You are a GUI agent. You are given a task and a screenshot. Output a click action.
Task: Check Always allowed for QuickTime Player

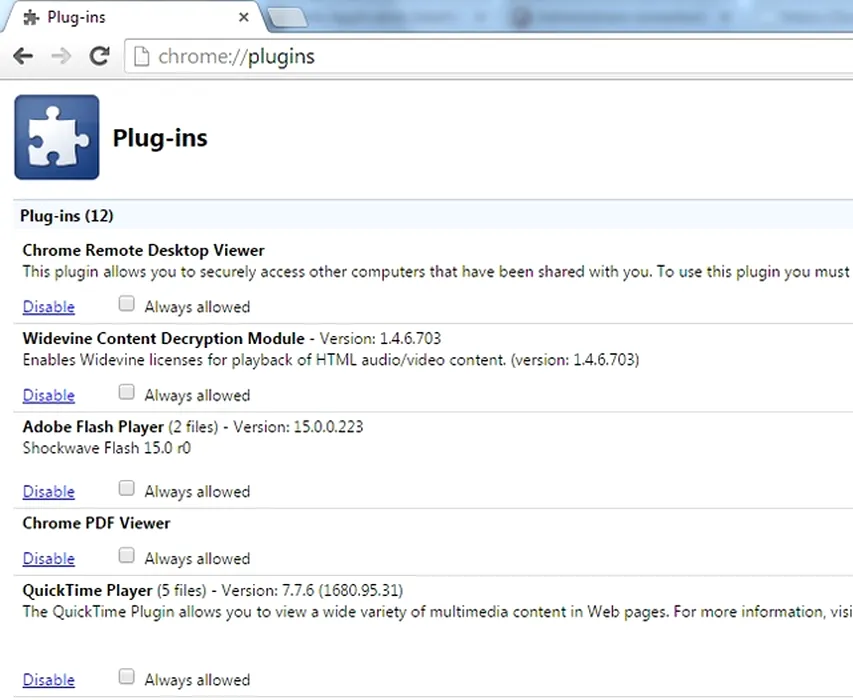pos(127,677)
